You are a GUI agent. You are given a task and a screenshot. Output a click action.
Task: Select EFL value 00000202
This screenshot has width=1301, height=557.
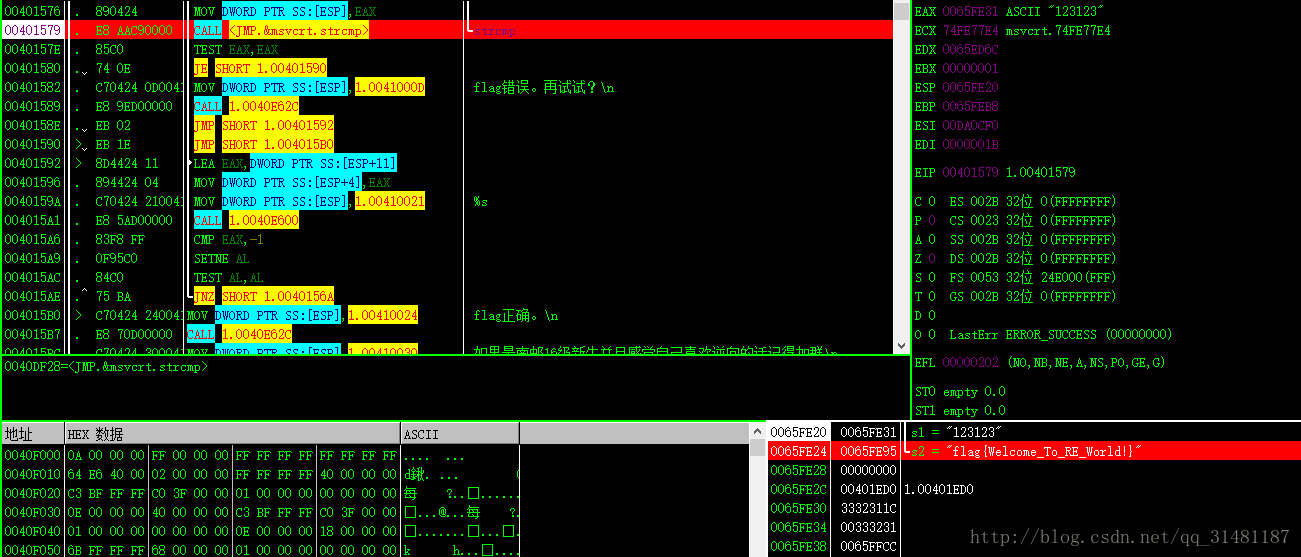tap(971, 363)
